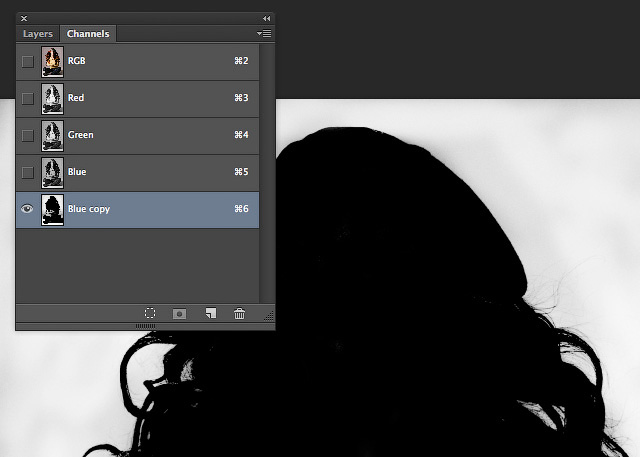Click the ⌘5 shortcut label
Viewport: 640px width, 457px height.
(241, 172)
